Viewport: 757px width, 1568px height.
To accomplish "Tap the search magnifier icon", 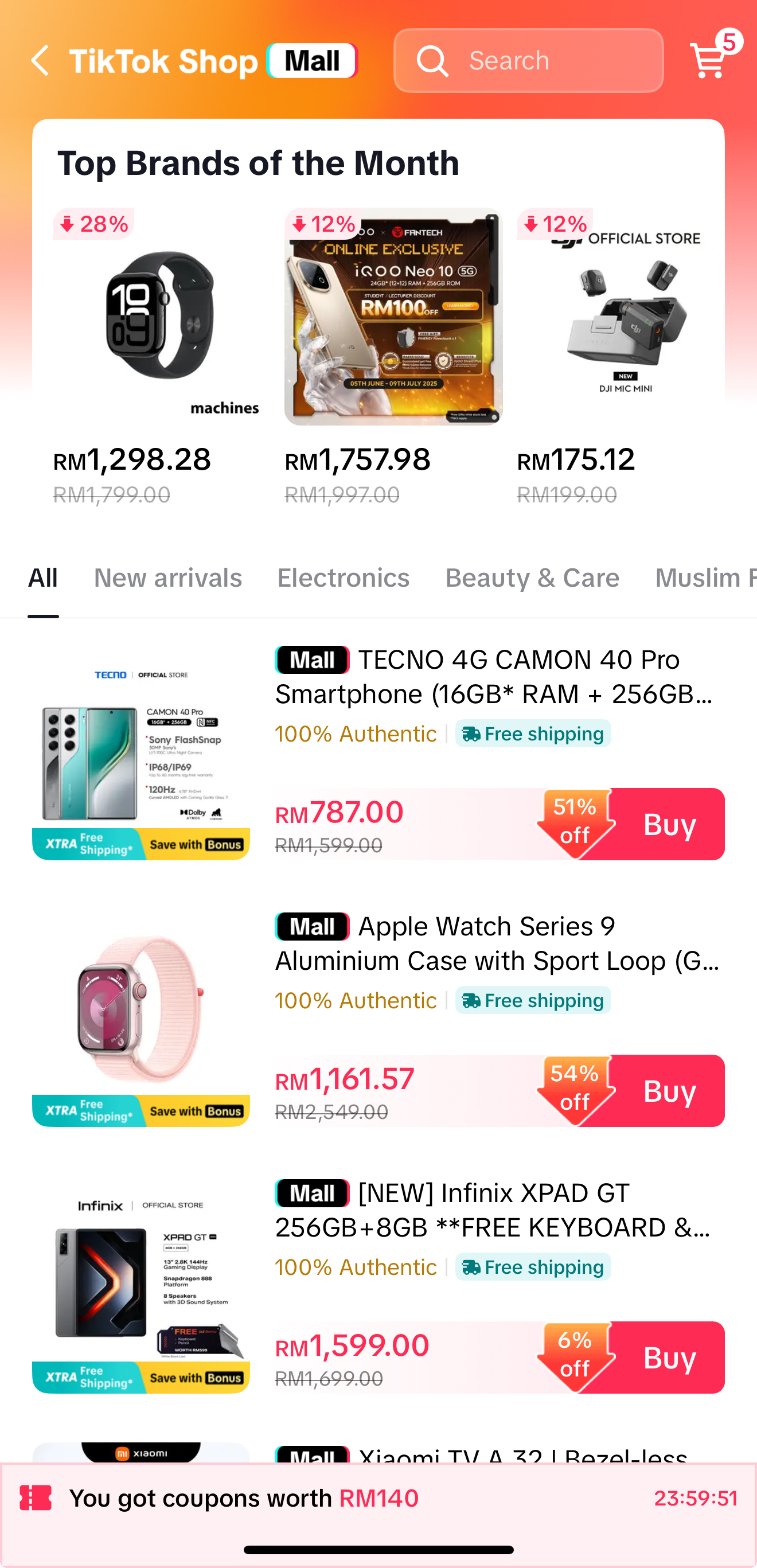I will point(432,61).
